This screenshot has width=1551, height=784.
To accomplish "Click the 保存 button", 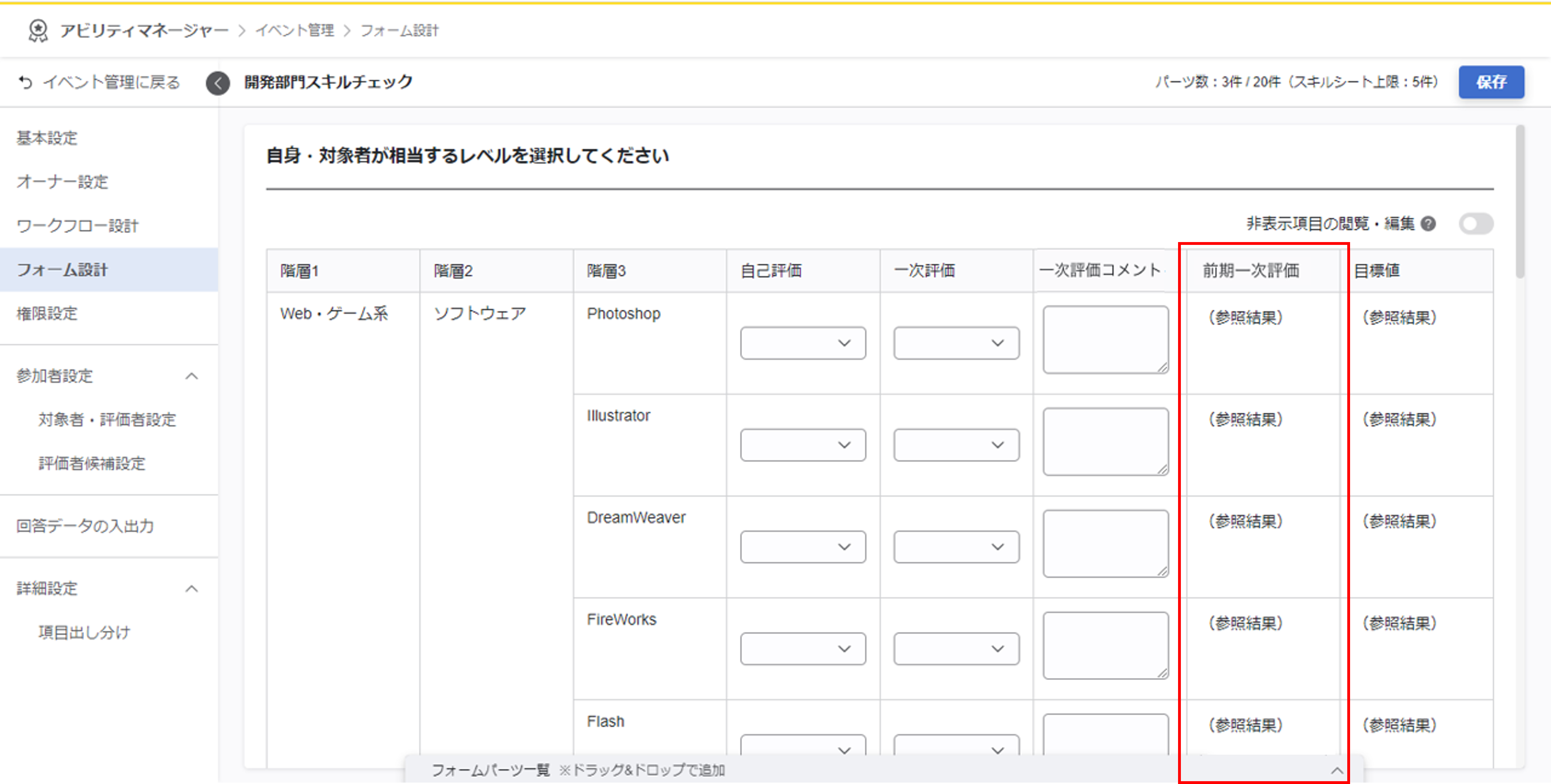I will (x=1491, y=82).
